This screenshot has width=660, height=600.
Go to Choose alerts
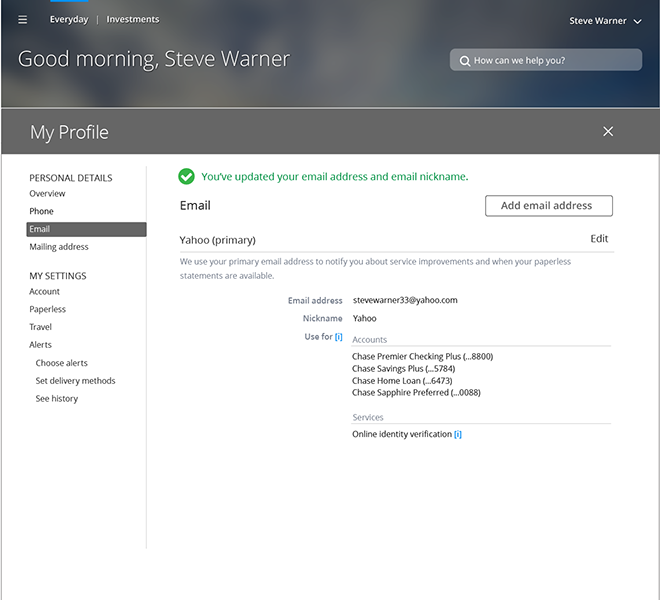tap(61, 363)
